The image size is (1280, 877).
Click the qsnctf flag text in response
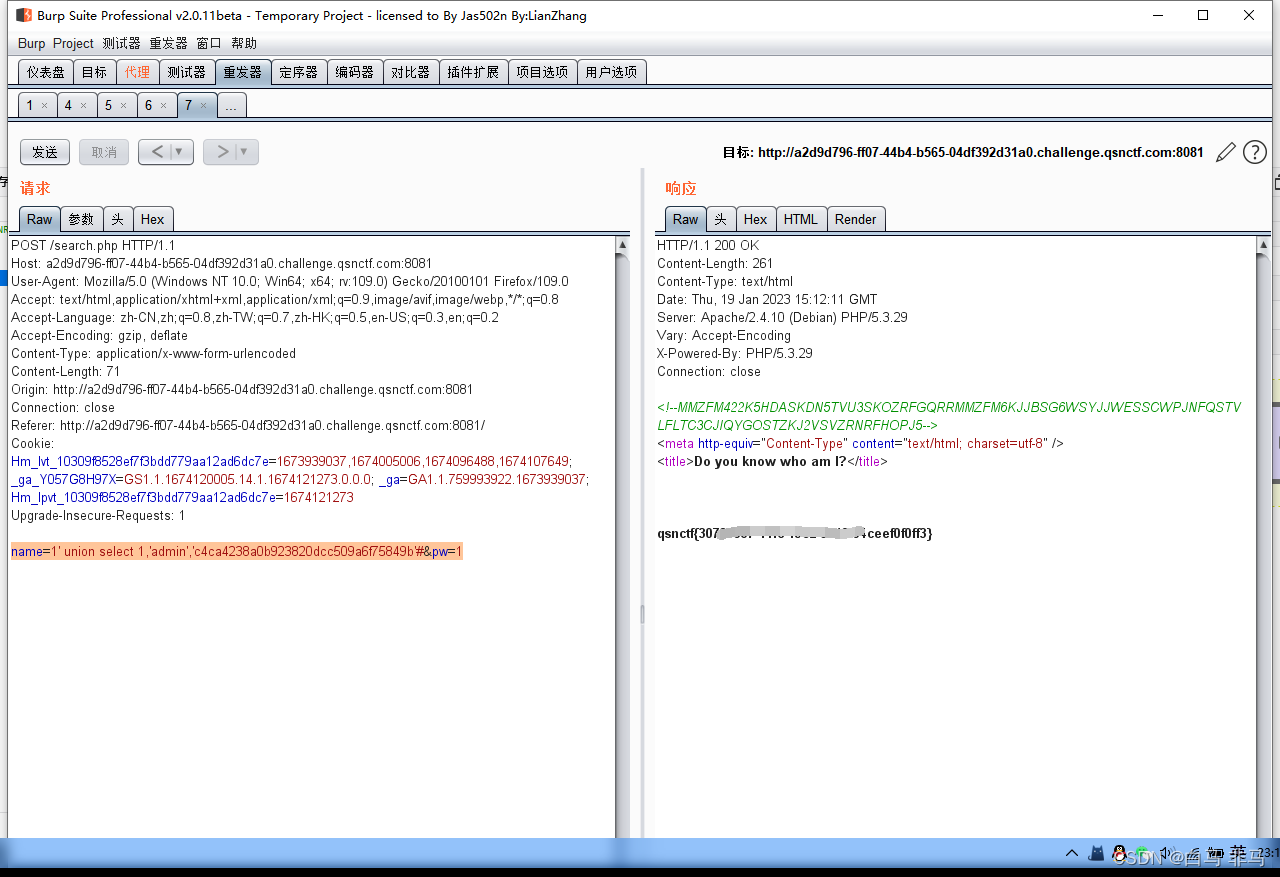[x=795, y=533]
